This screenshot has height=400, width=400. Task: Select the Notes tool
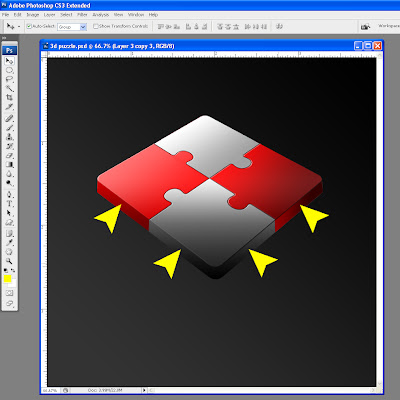click(x=9, y=234)
